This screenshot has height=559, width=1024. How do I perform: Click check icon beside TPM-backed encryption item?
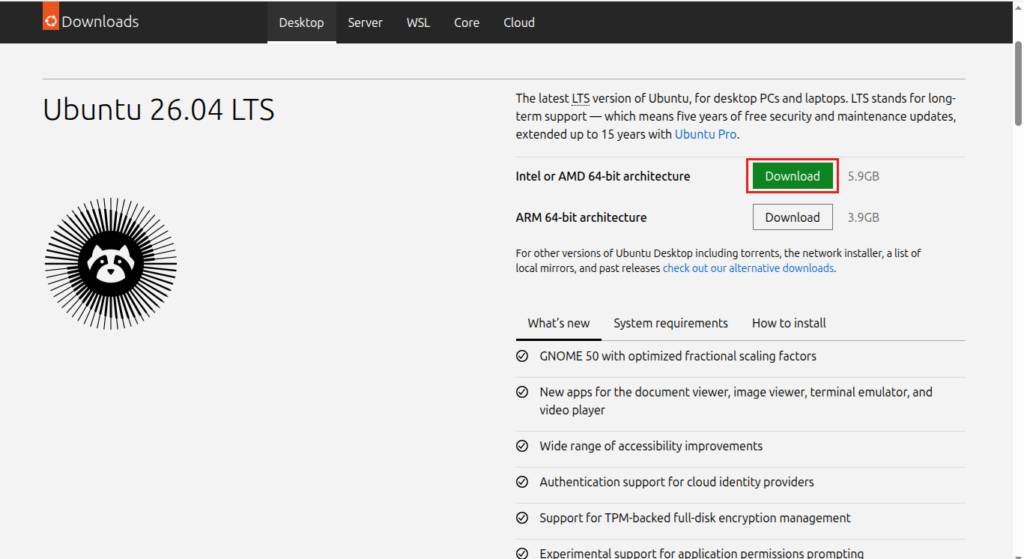tap(522, 518)
